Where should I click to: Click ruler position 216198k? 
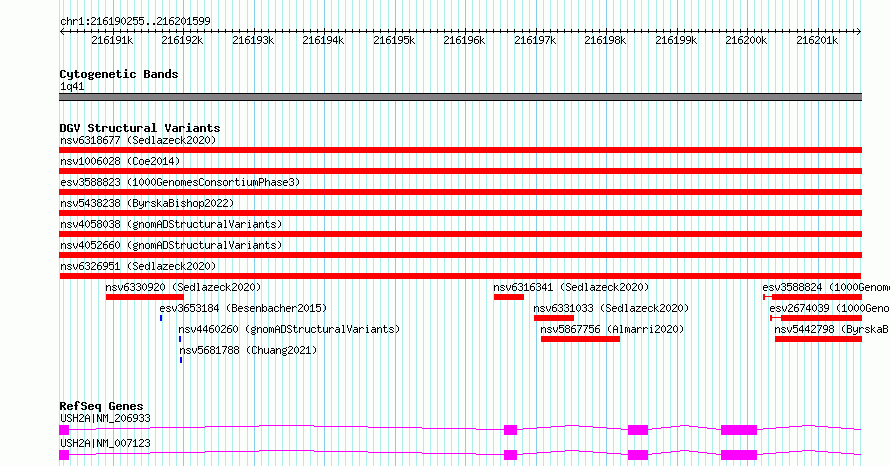click(x=606, y=40)
